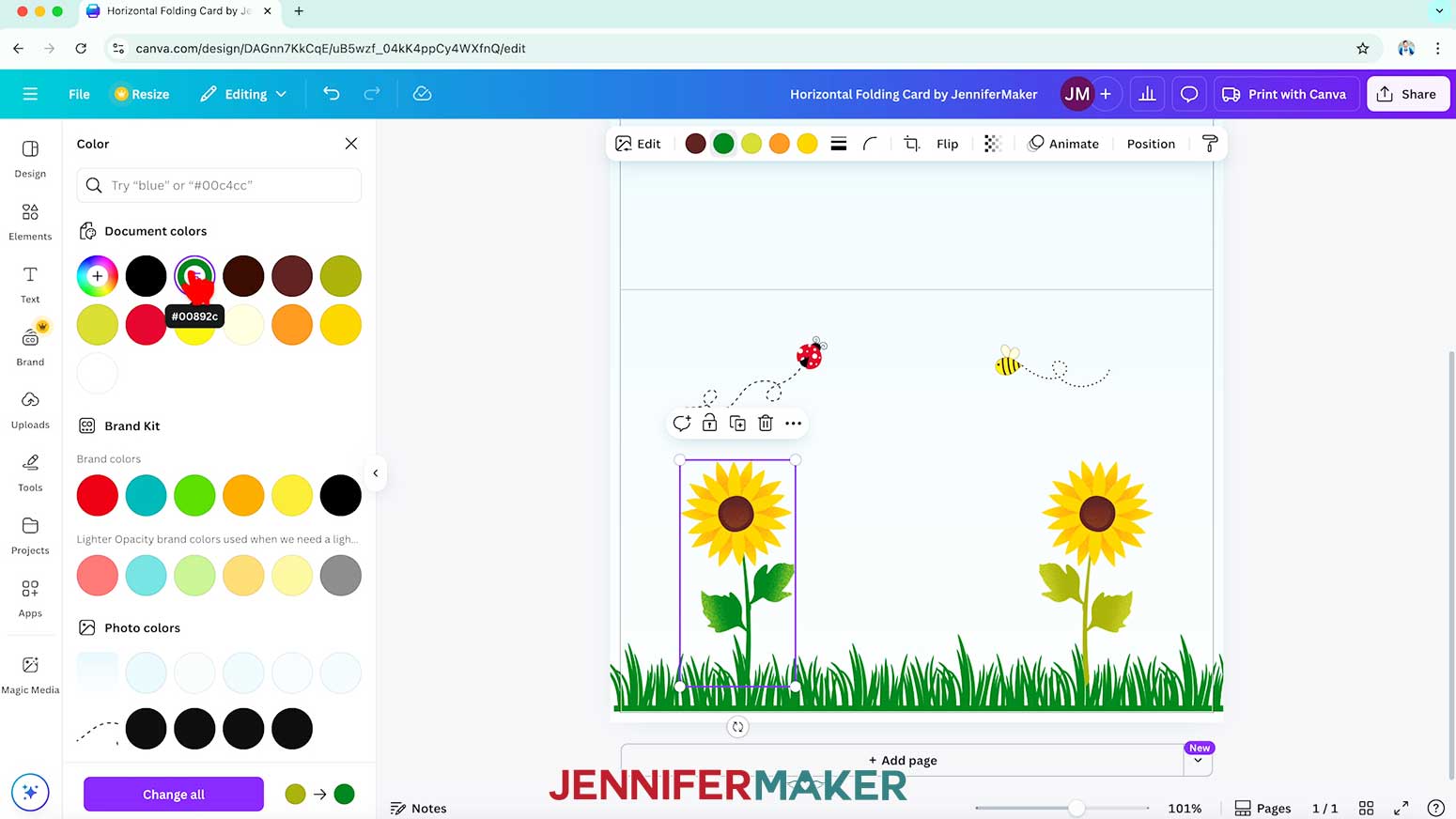Open the corner rounding tool
Image resolution: width=1456 pixels, height=819 pixels.
tap(870, 144)
